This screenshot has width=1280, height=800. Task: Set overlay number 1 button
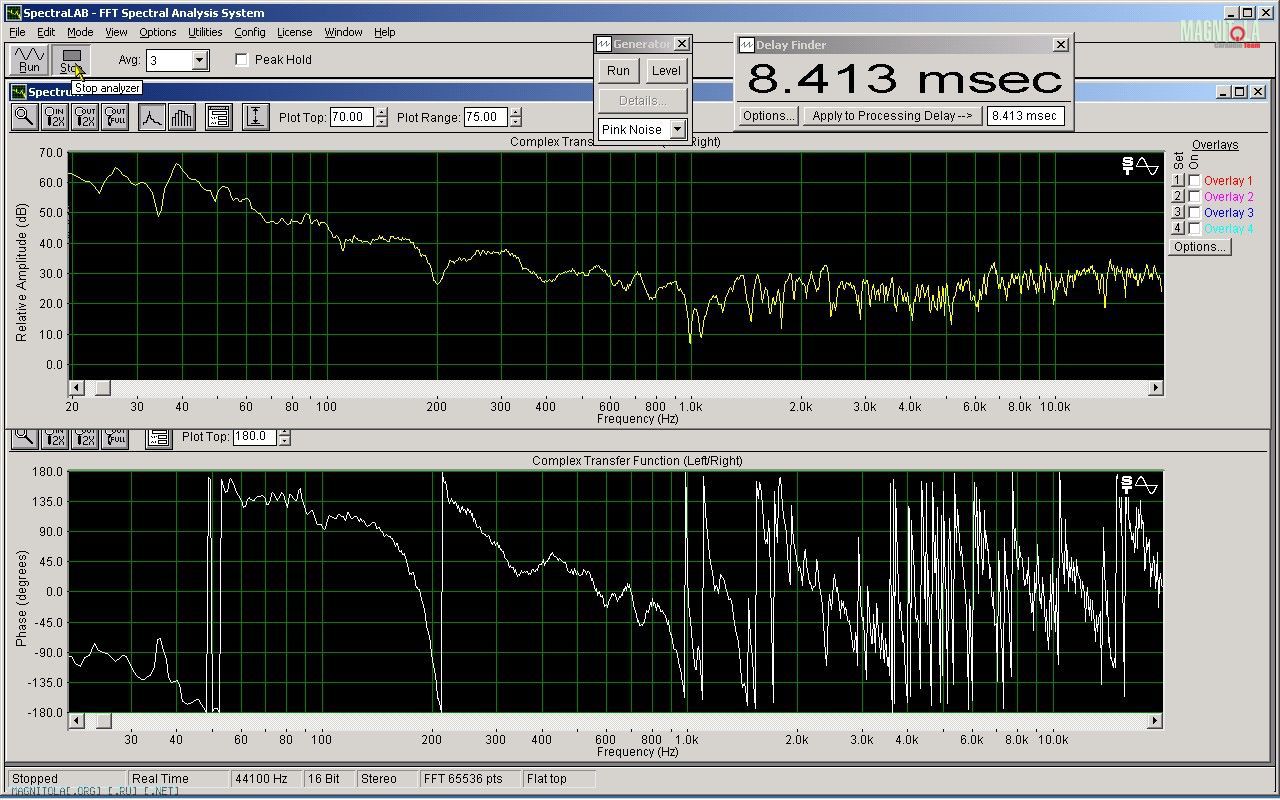1178,181
